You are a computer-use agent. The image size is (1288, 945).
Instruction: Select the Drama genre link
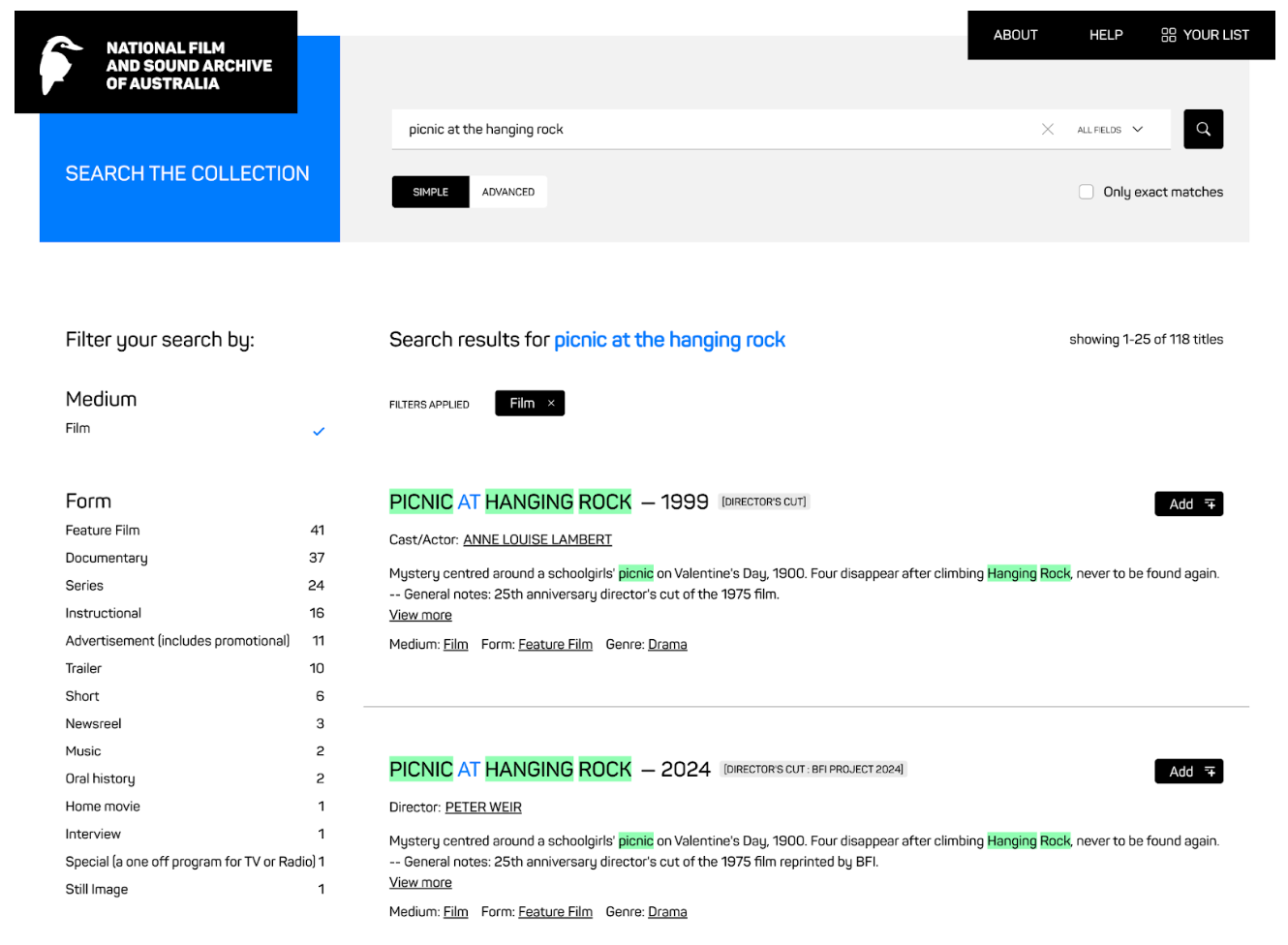pyautogui.click(x=666, y=644)
